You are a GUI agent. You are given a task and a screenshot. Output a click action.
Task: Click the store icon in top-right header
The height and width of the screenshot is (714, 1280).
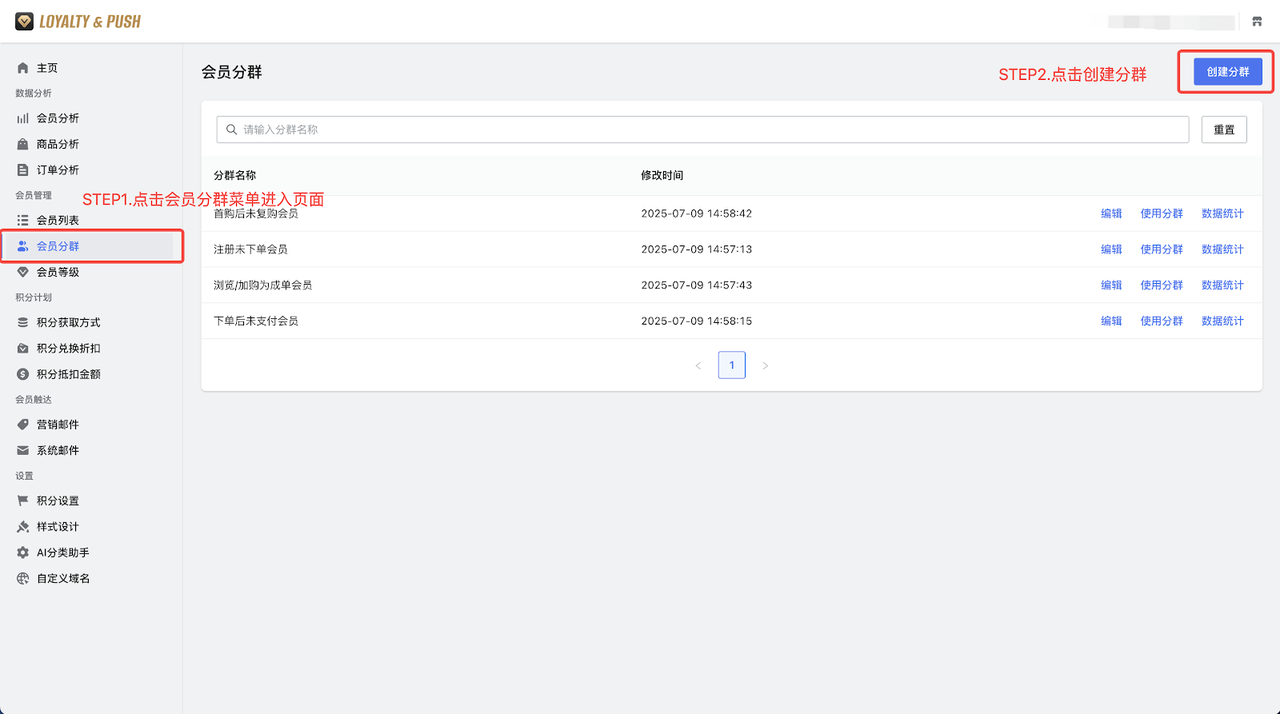coord(1257,22)
